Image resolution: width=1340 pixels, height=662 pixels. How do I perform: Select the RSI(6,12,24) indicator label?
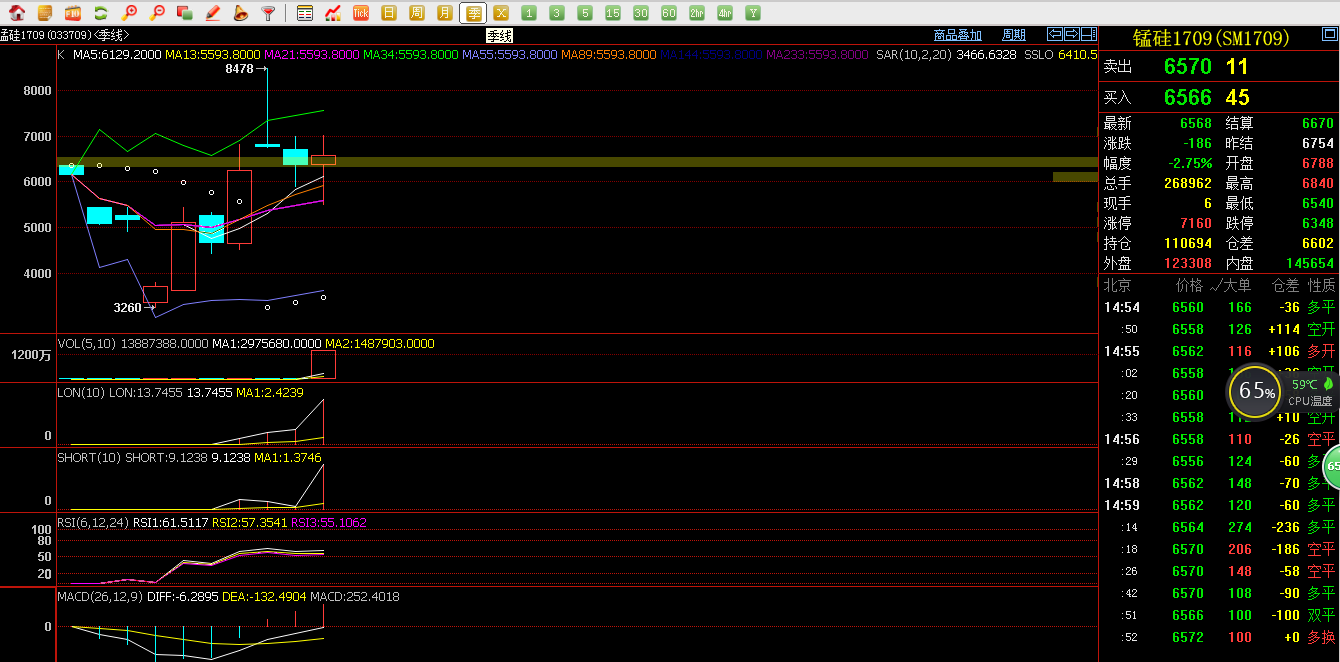93,522
